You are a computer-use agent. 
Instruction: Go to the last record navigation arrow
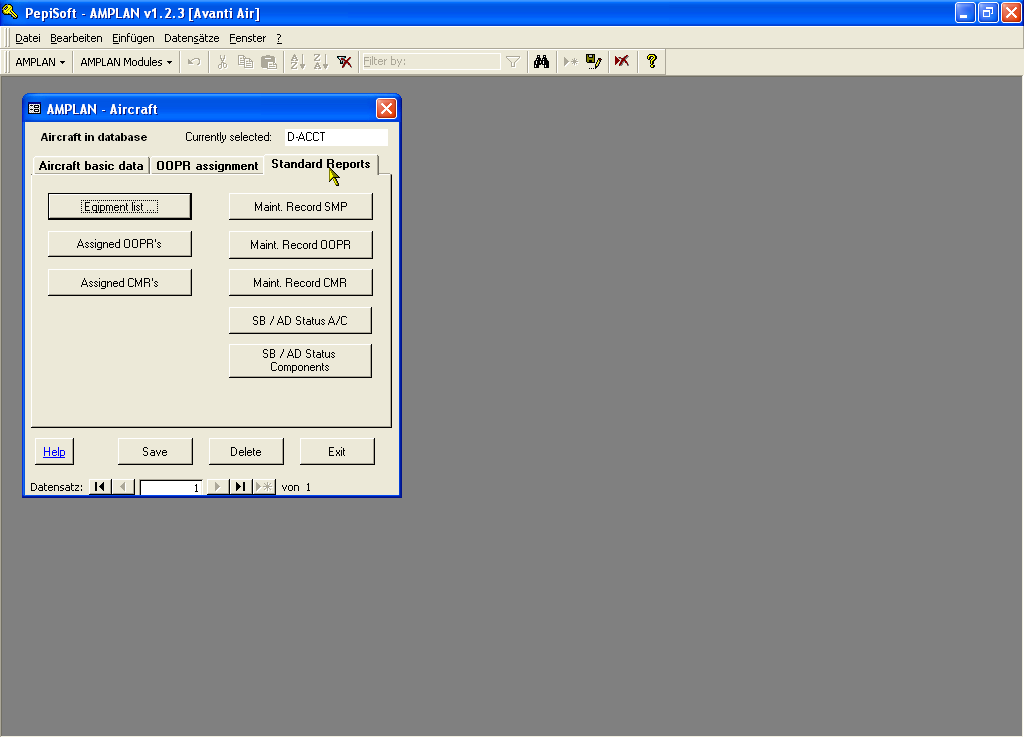coord(241,487)
